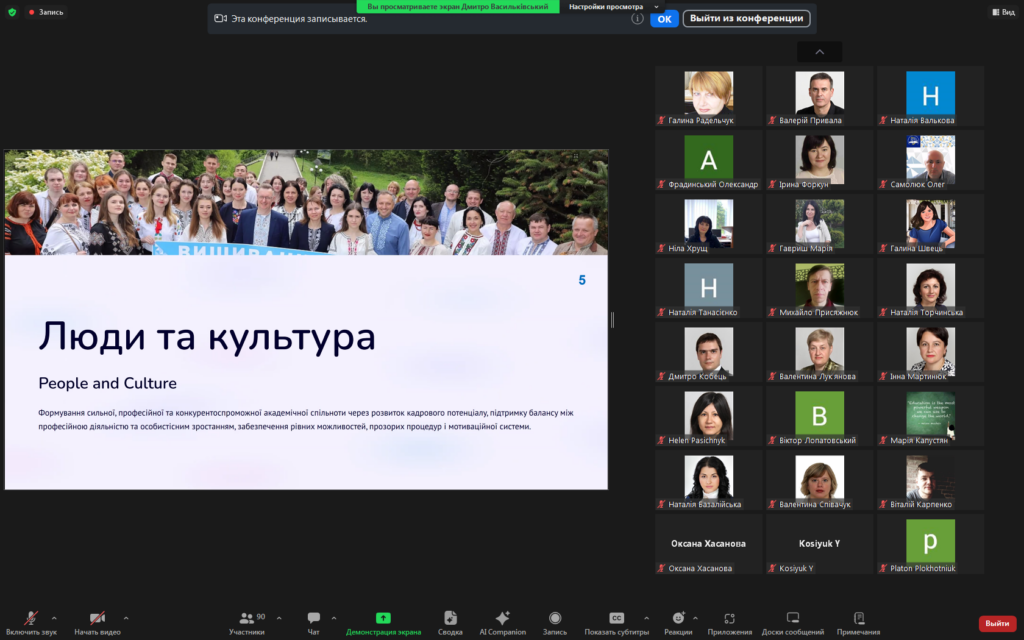Open the Примечания notes item

pyautogui.click(x=858, y=618)
